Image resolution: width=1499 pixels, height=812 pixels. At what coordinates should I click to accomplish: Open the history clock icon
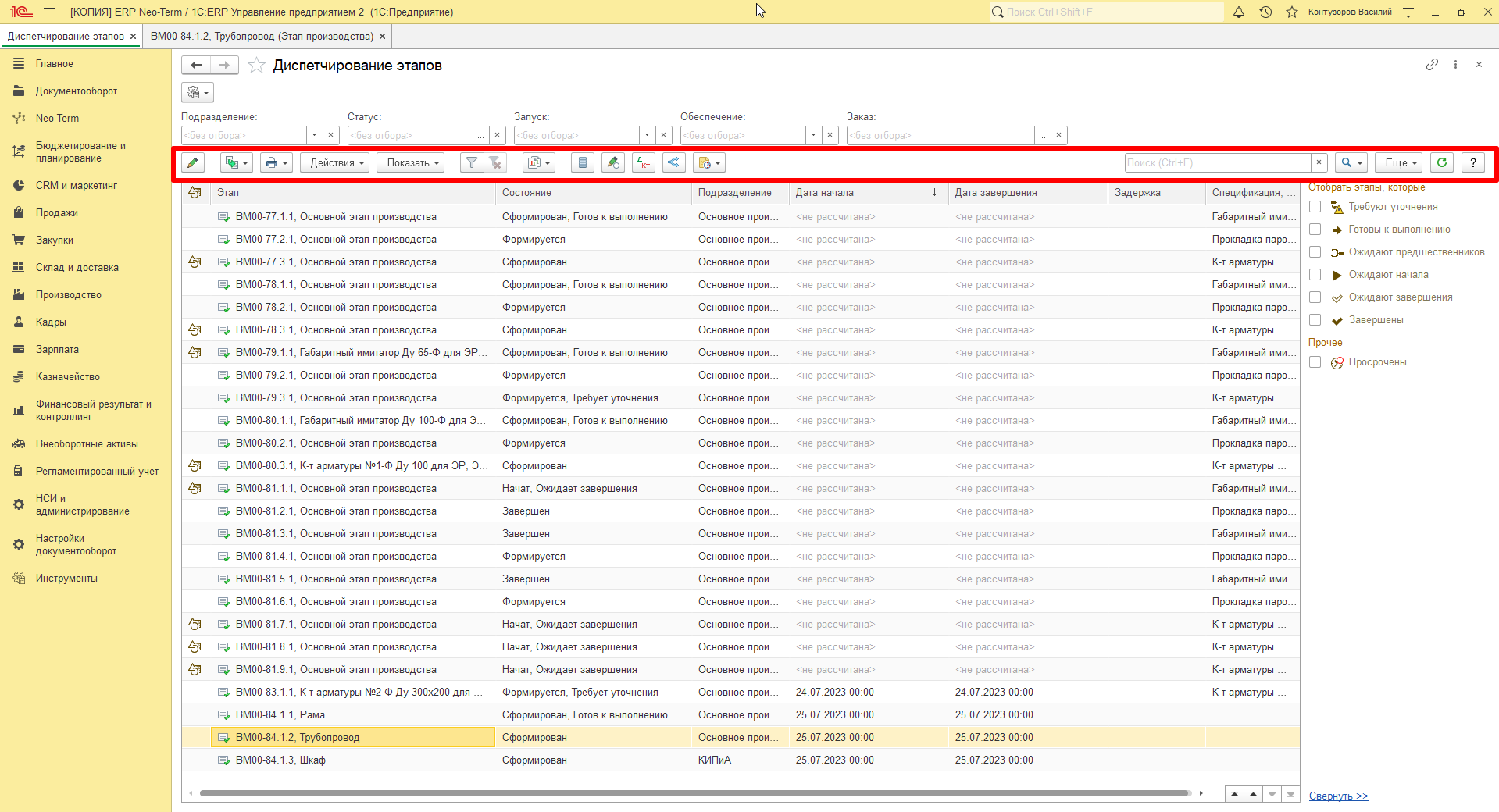pyautogui.click(x=1265, y=12)
